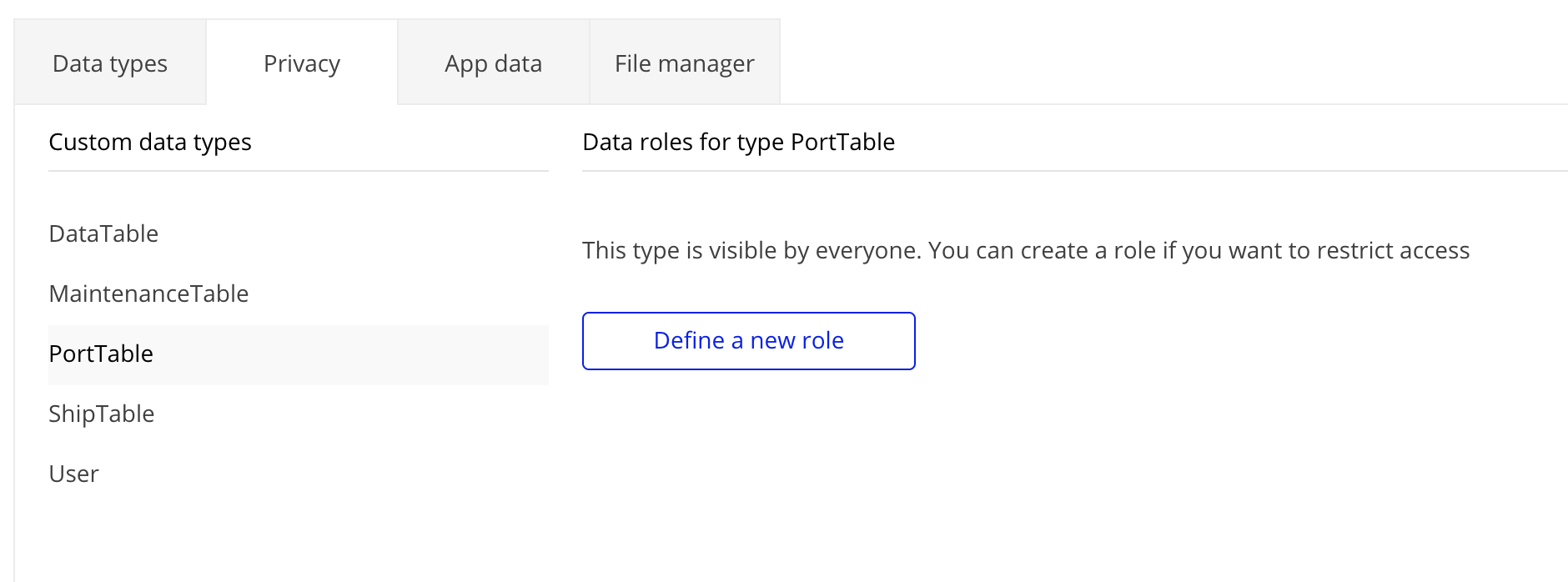Image resolution: width=1568 pixels, height=582 pixels.
Task: Click the Data roles for type PortTable heading
Action: pos(739,143)
